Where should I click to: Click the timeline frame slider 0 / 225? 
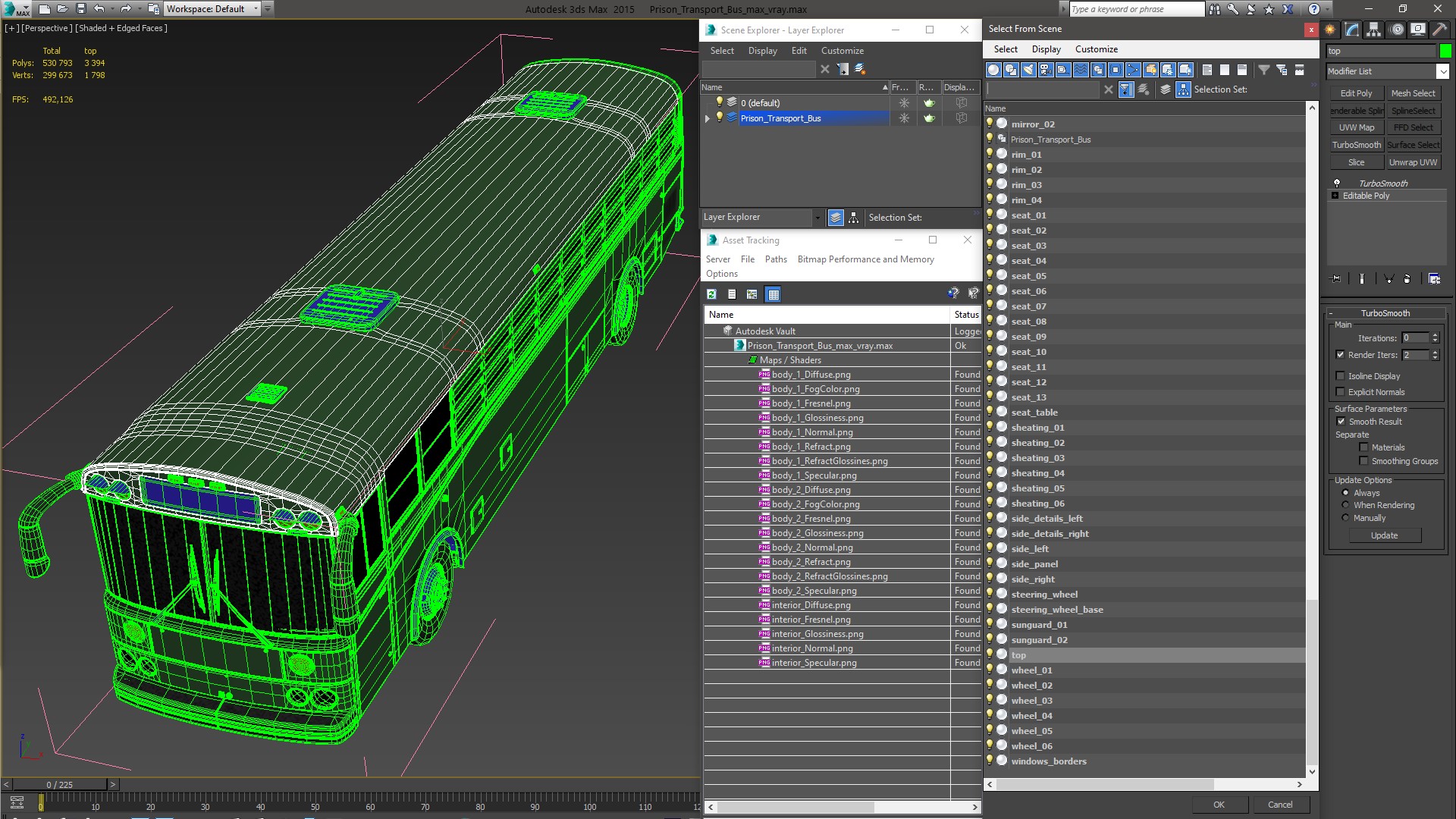(60, 785)
